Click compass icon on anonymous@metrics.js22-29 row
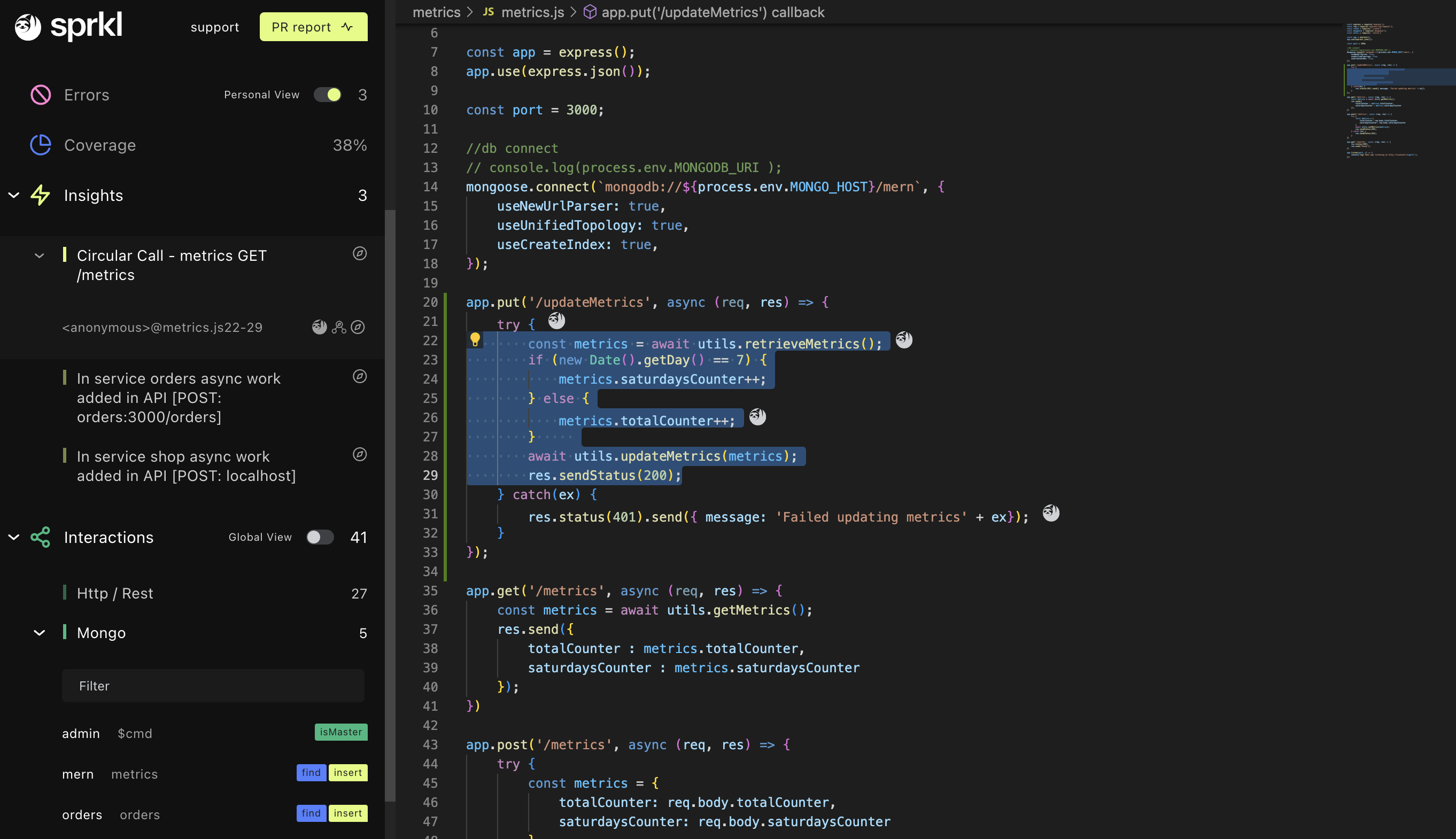 [358, 327]
